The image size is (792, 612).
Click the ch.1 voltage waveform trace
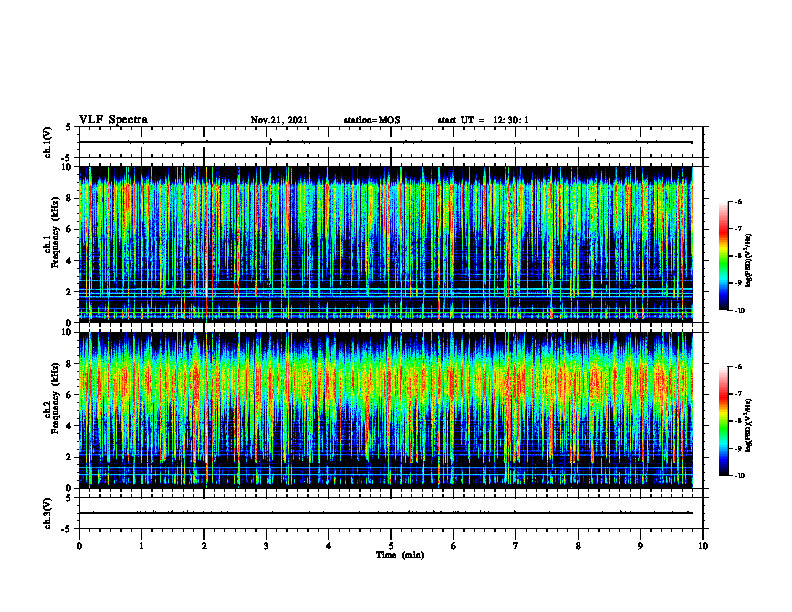386,142
